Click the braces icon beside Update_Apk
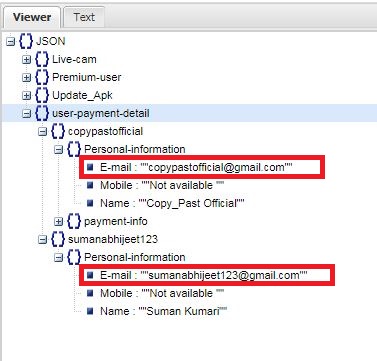 tap(42, 95)
